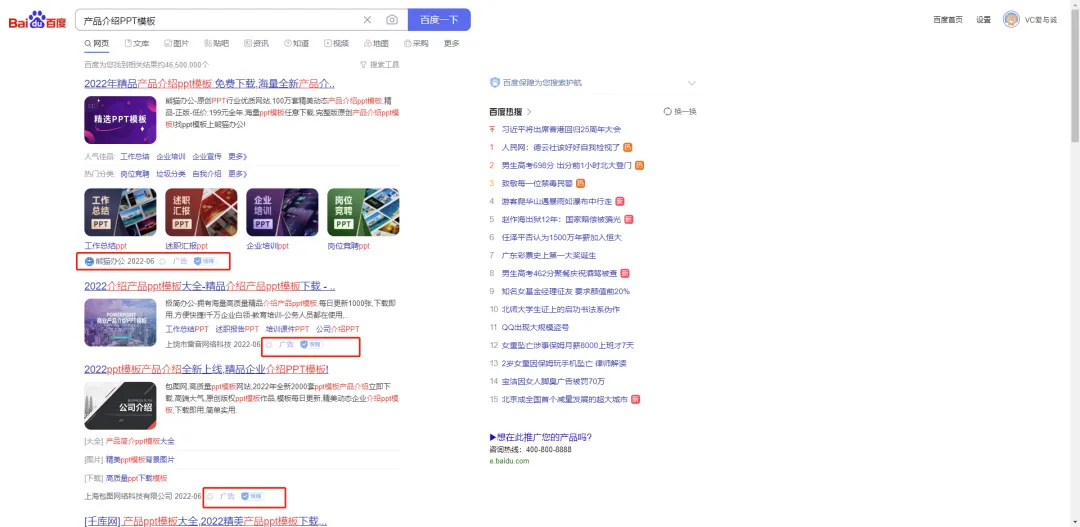Viewport: 1080px width, 527px height.
Task: Click the 精选PPT模板 thumbnail
Action: coord(120,119)
